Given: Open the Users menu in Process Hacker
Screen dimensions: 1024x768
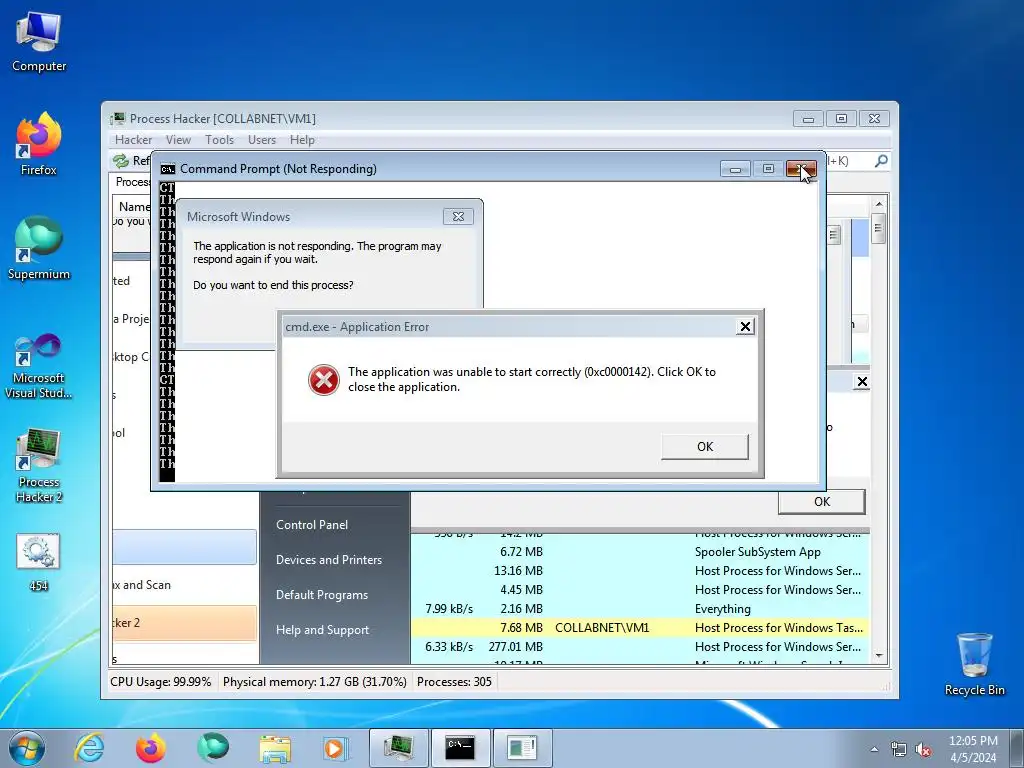Looking at the screenshot, I should coord(262,140).
